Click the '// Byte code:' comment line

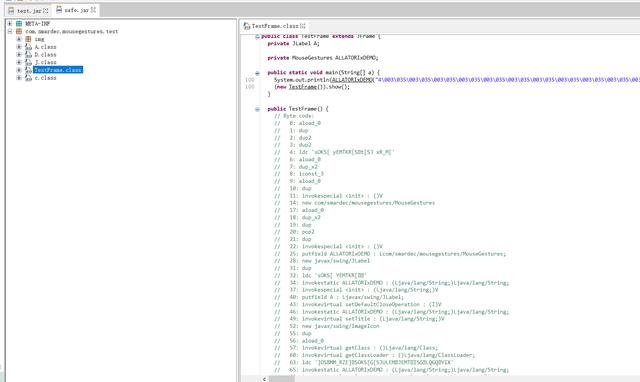294,116
